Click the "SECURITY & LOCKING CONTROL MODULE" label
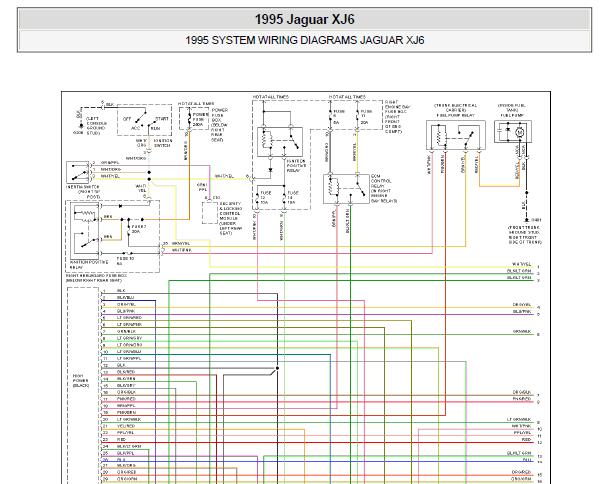603x484 pixels. pos(230,218)
